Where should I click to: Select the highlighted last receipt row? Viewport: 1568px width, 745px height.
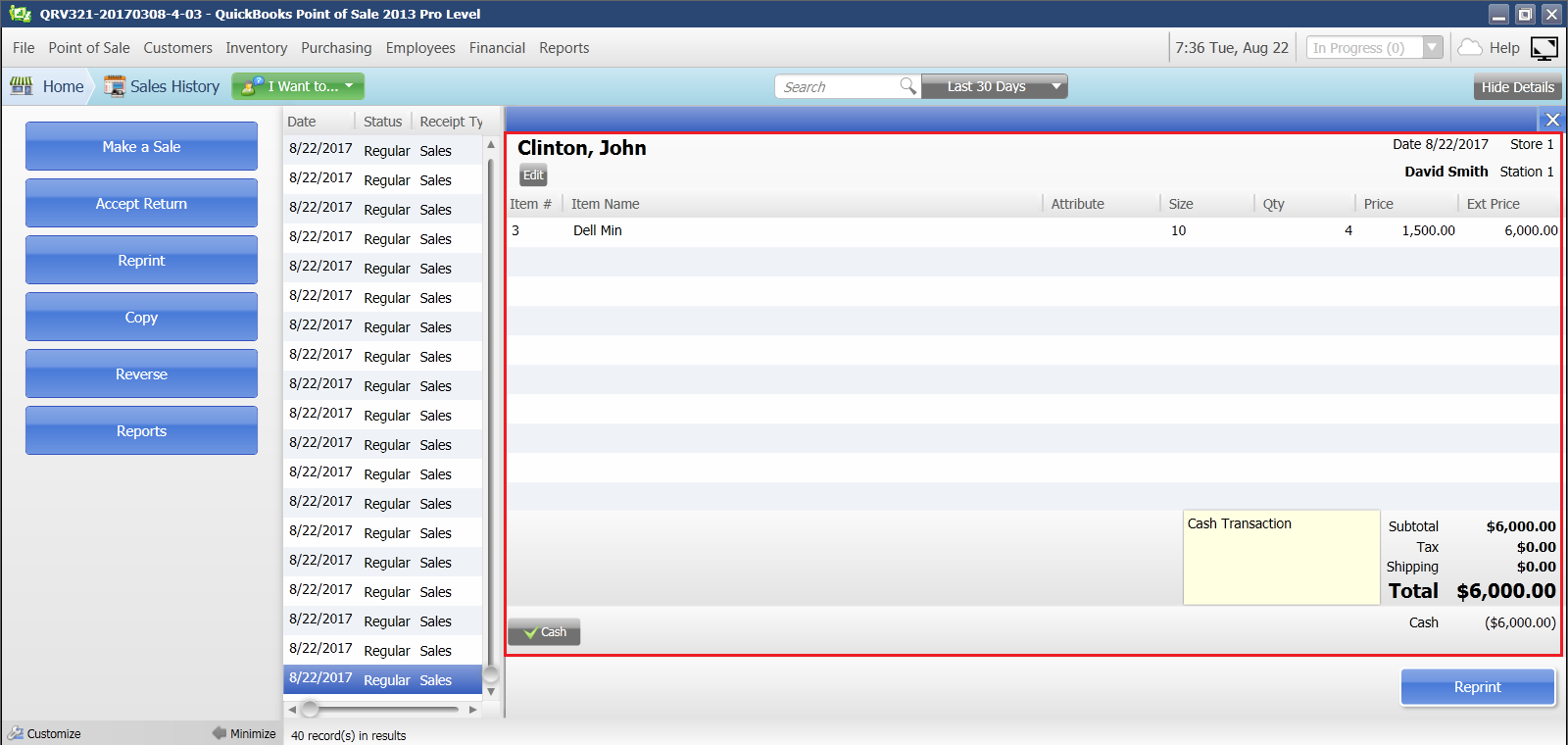coord(383,679)
